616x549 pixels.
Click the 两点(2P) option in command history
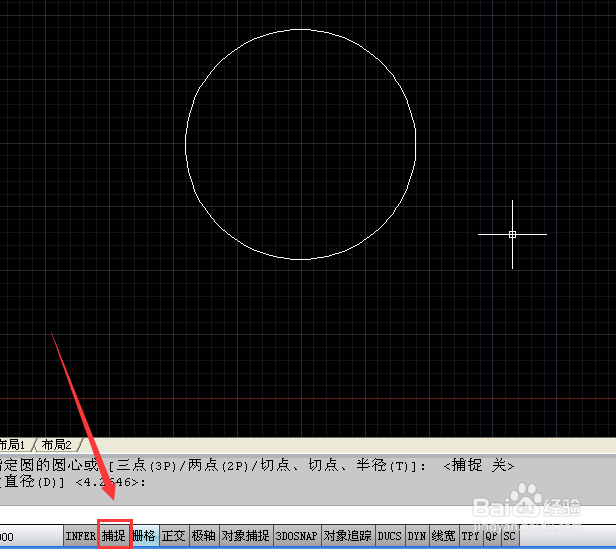pos(218,466)
